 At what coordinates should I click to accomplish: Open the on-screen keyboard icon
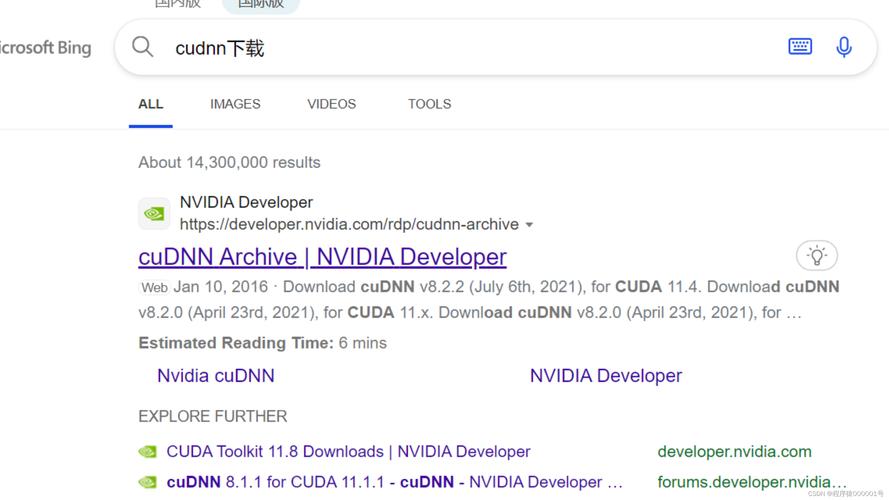800,46
